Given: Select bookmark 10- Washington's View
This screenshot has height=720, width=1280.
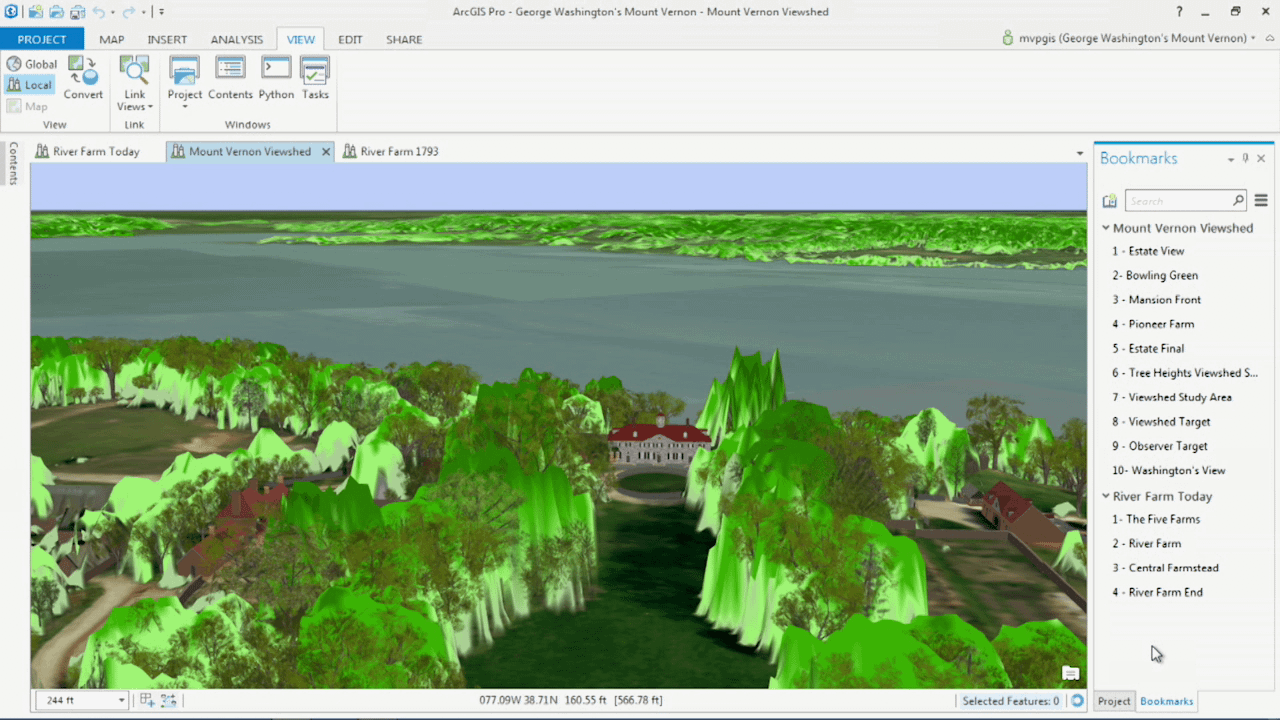Looking at the screenshot, I should tap(1168, 470).
